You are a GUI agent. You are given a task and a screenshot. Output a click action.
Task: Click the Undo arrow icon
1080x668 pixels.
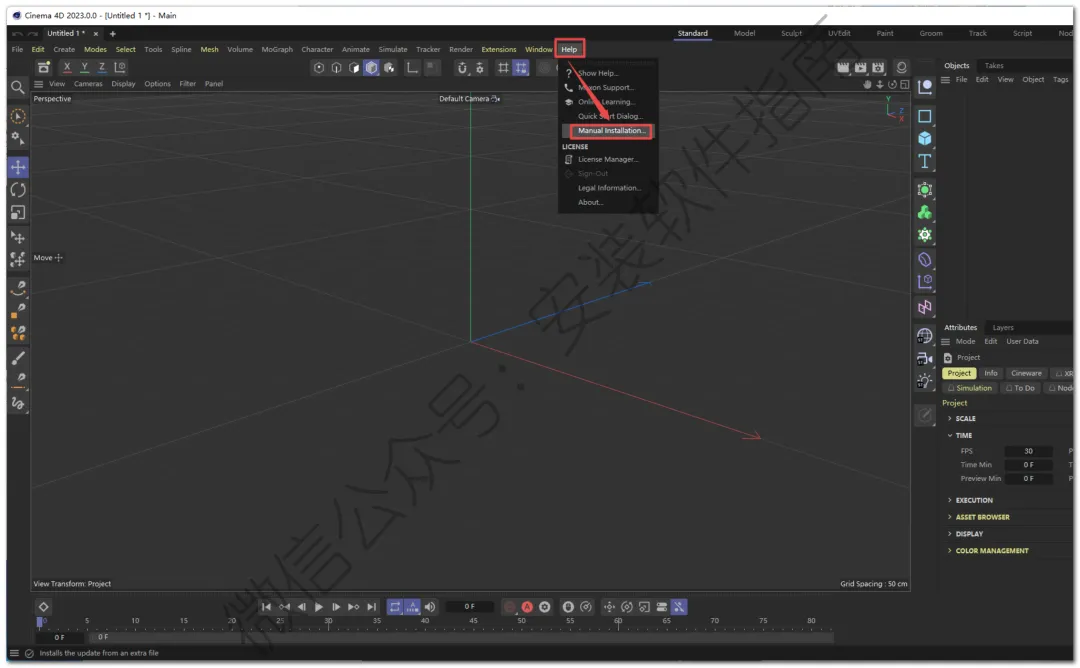(x=17, y=33)
